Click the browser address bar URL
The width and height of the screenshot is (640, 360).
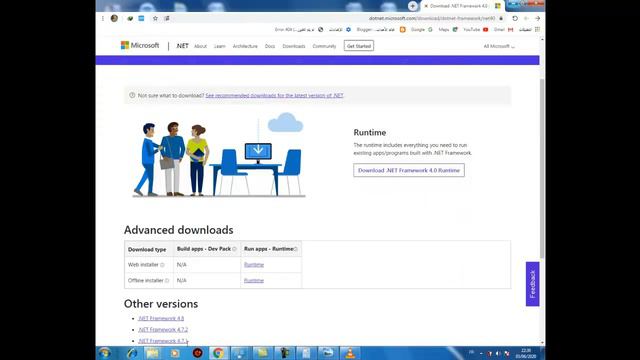[432, 18]
